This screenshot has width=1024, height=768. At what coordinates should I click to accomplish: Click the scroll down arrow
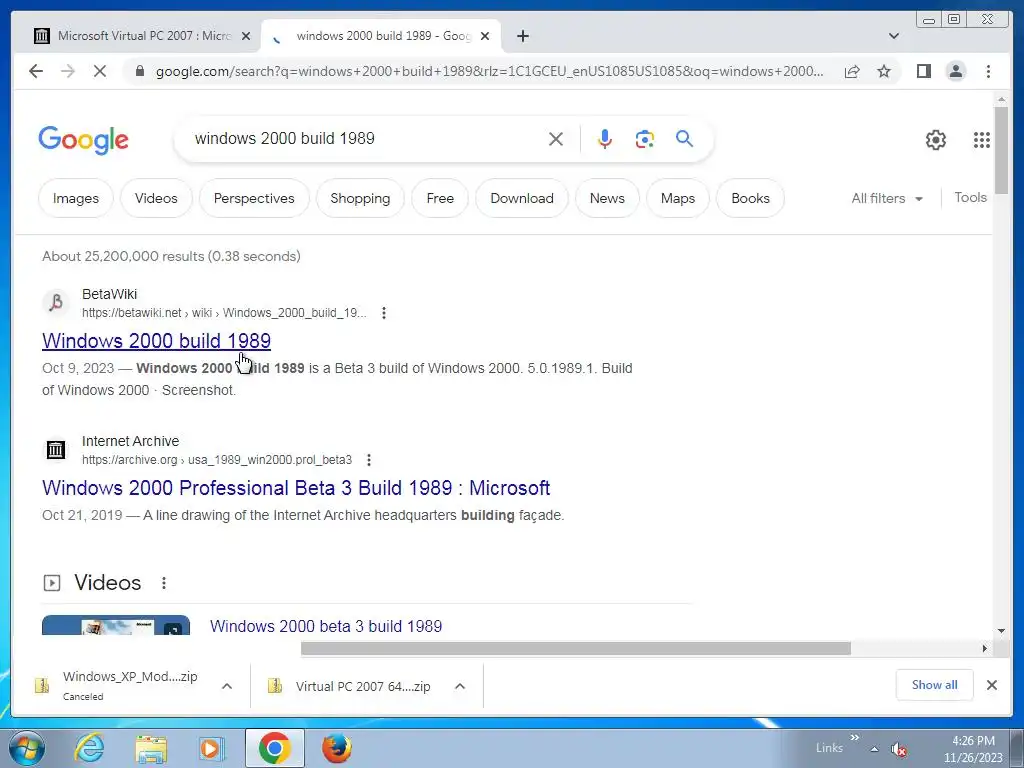(1001, 631)
